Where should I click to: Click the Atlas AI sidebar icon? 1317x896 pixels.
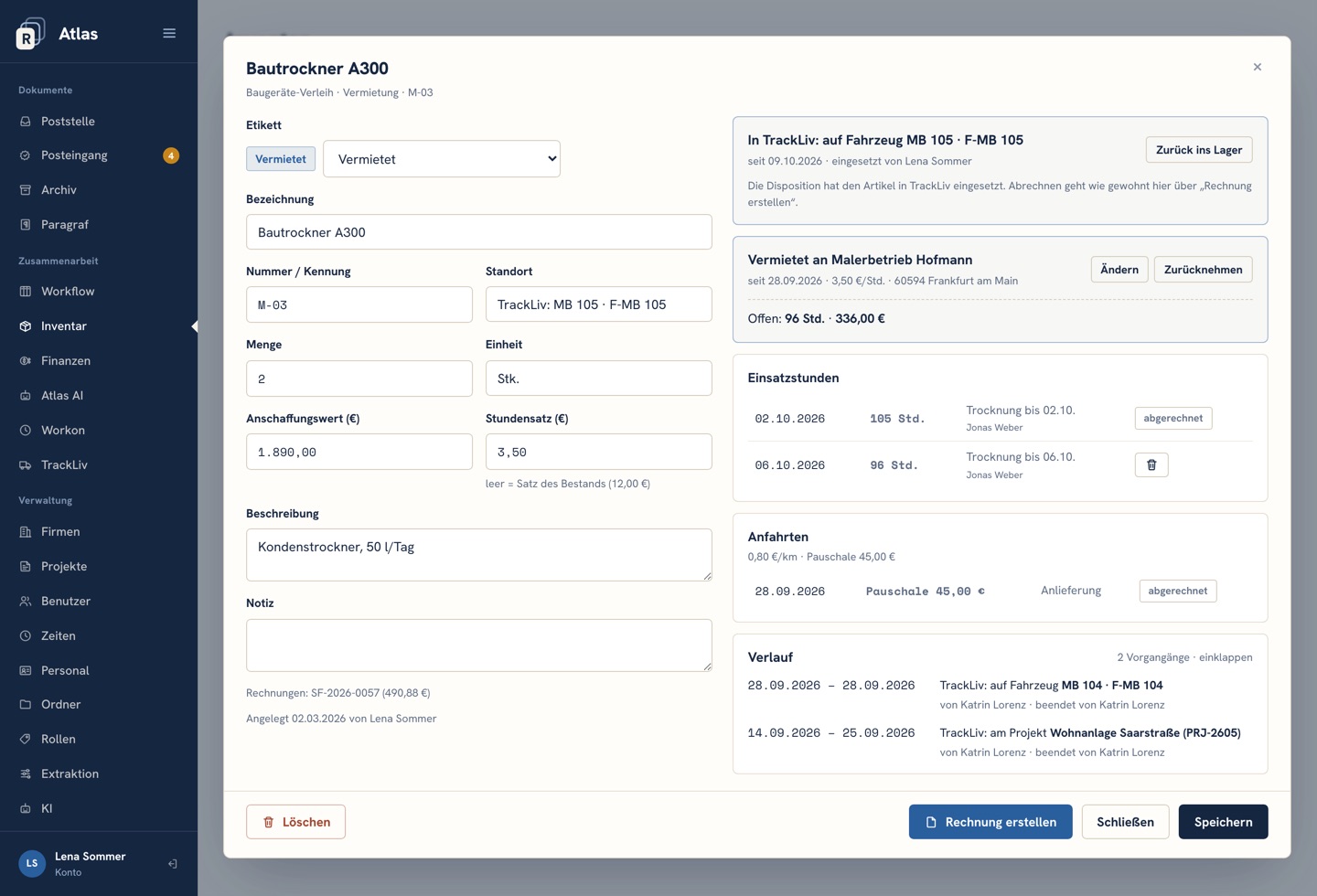pos(26,396)
